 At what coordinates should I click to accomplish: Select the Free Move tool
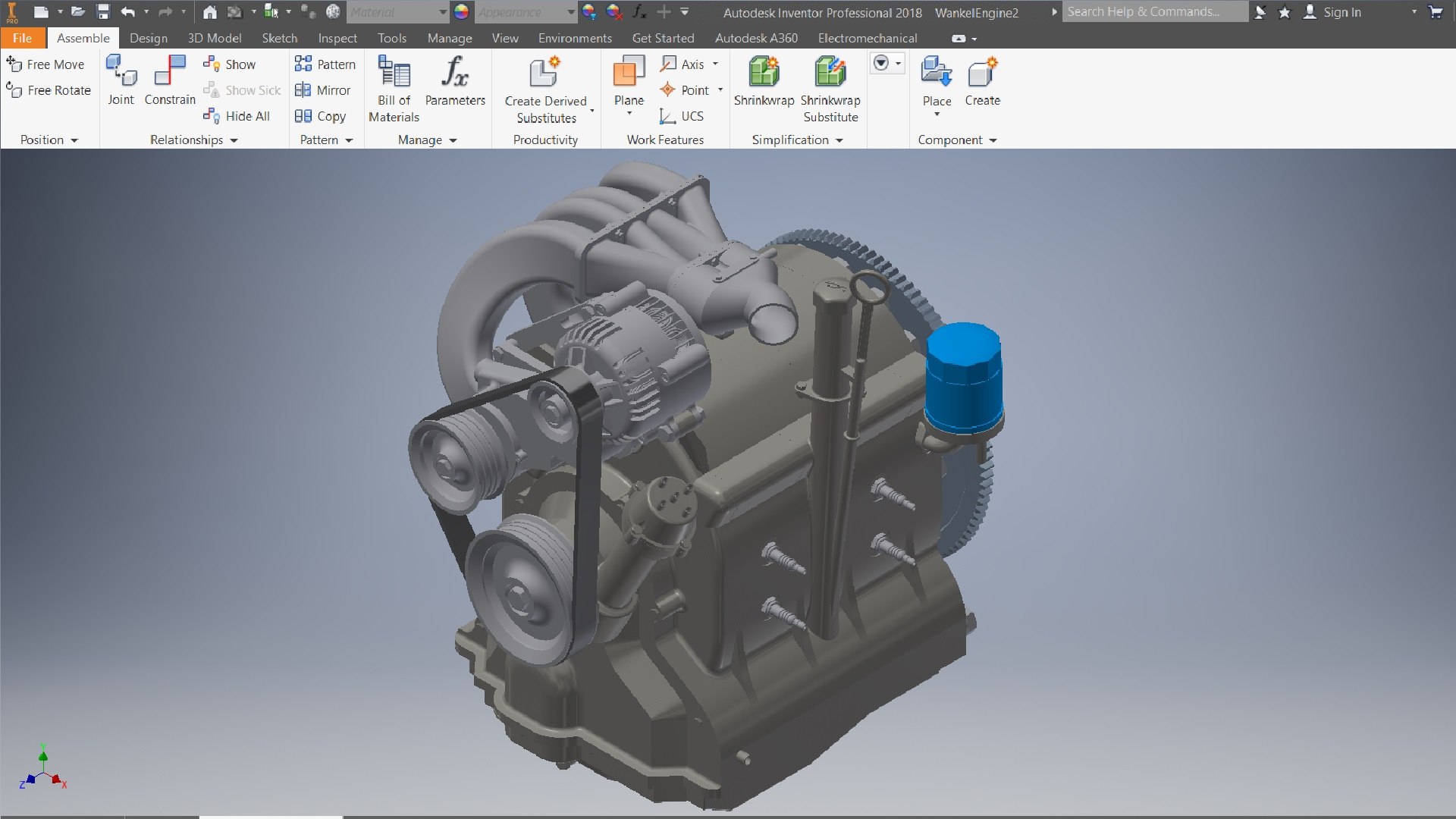[x=45, y=64]
